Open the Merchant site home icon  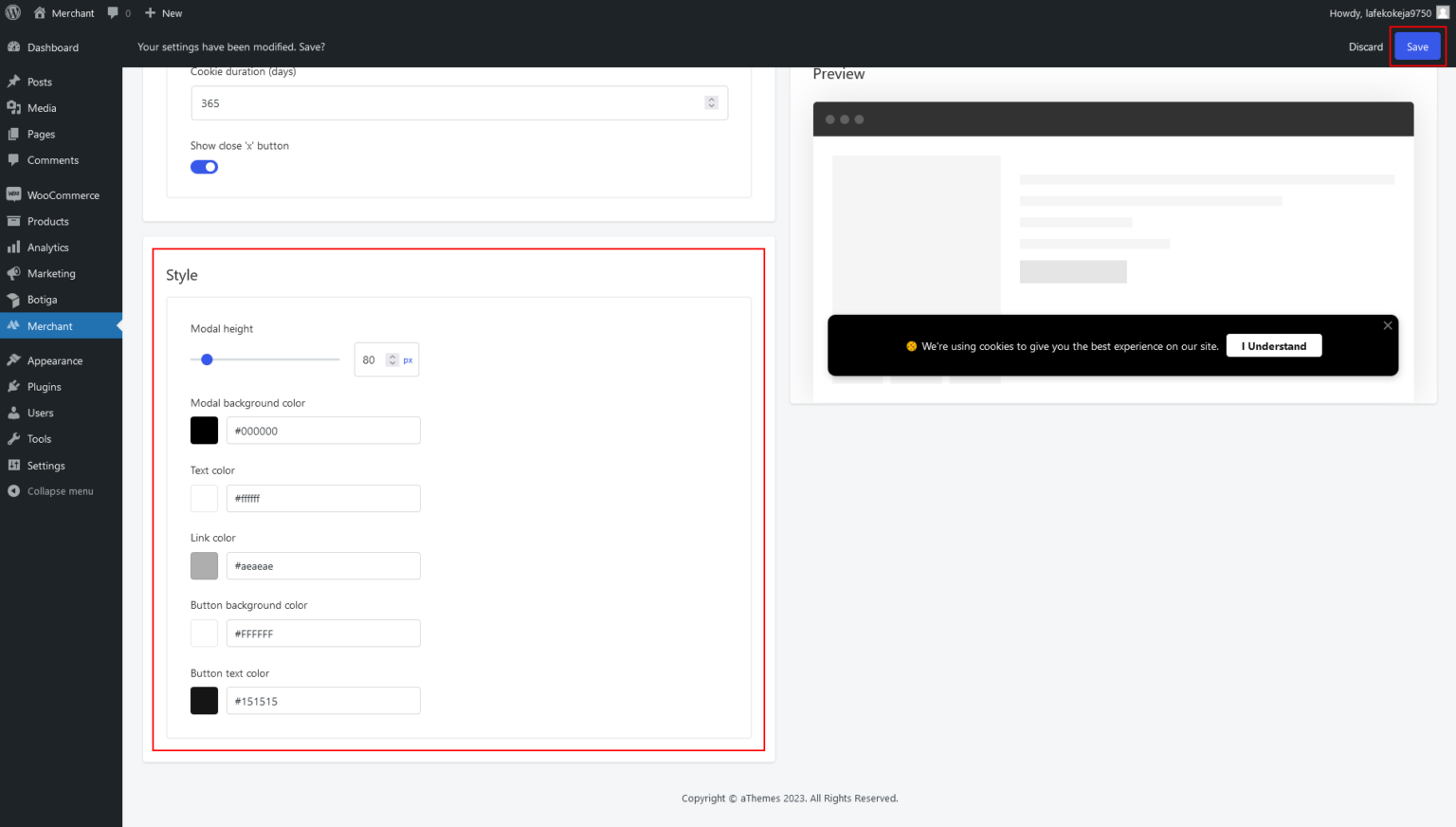(40, 13)
